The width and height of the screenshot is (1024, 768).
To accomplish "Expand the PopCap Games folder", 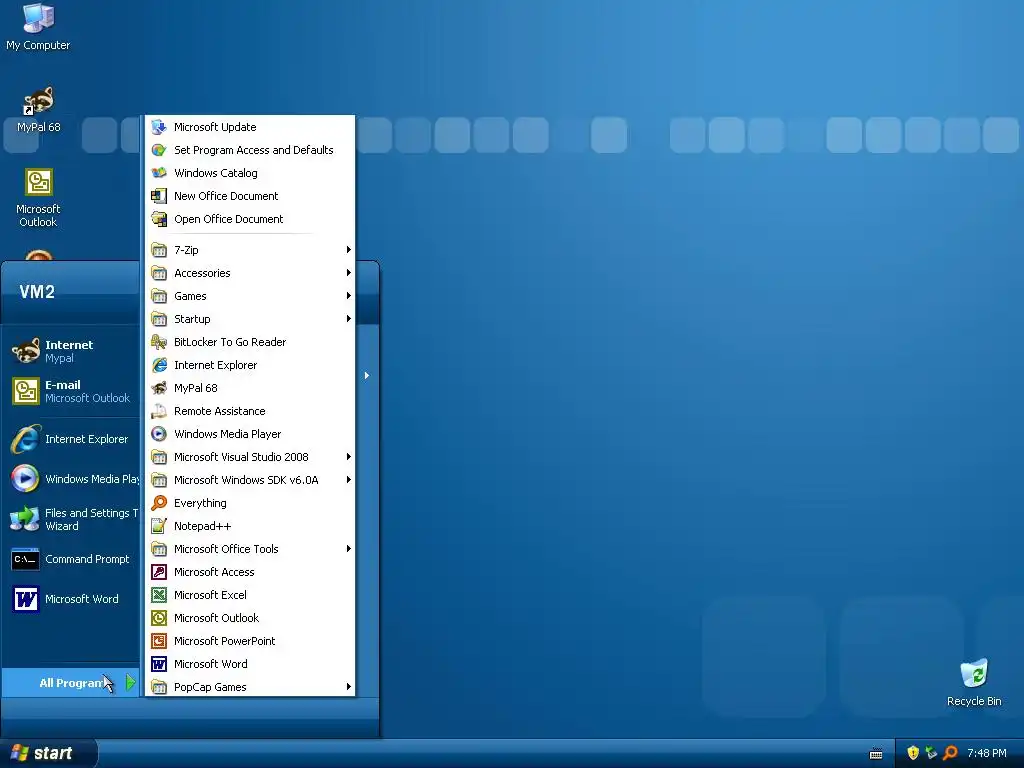I will pos(249,686).
